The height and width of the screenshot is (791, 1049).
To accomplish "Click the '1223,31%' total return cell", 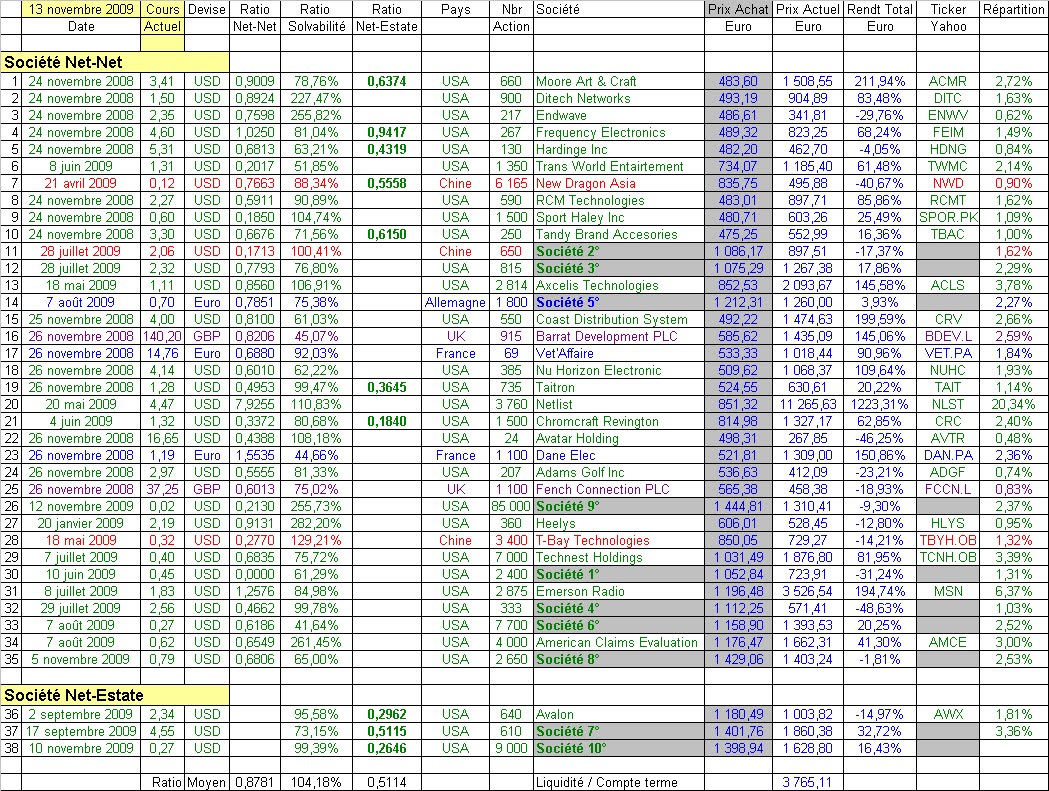I will pyautogui.click(x=879, y=404).
